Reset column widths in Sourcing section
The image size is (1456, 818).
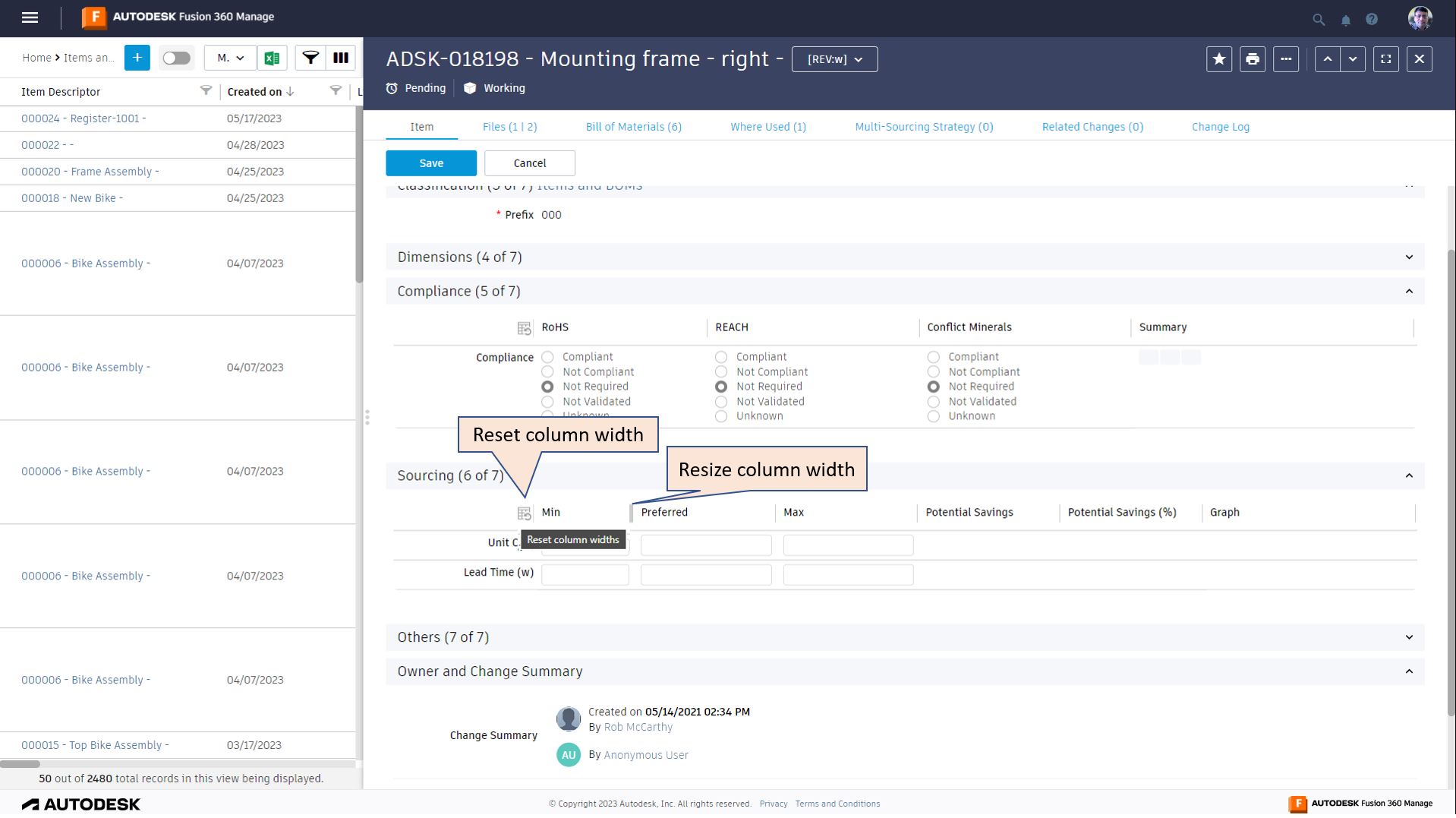524,513
